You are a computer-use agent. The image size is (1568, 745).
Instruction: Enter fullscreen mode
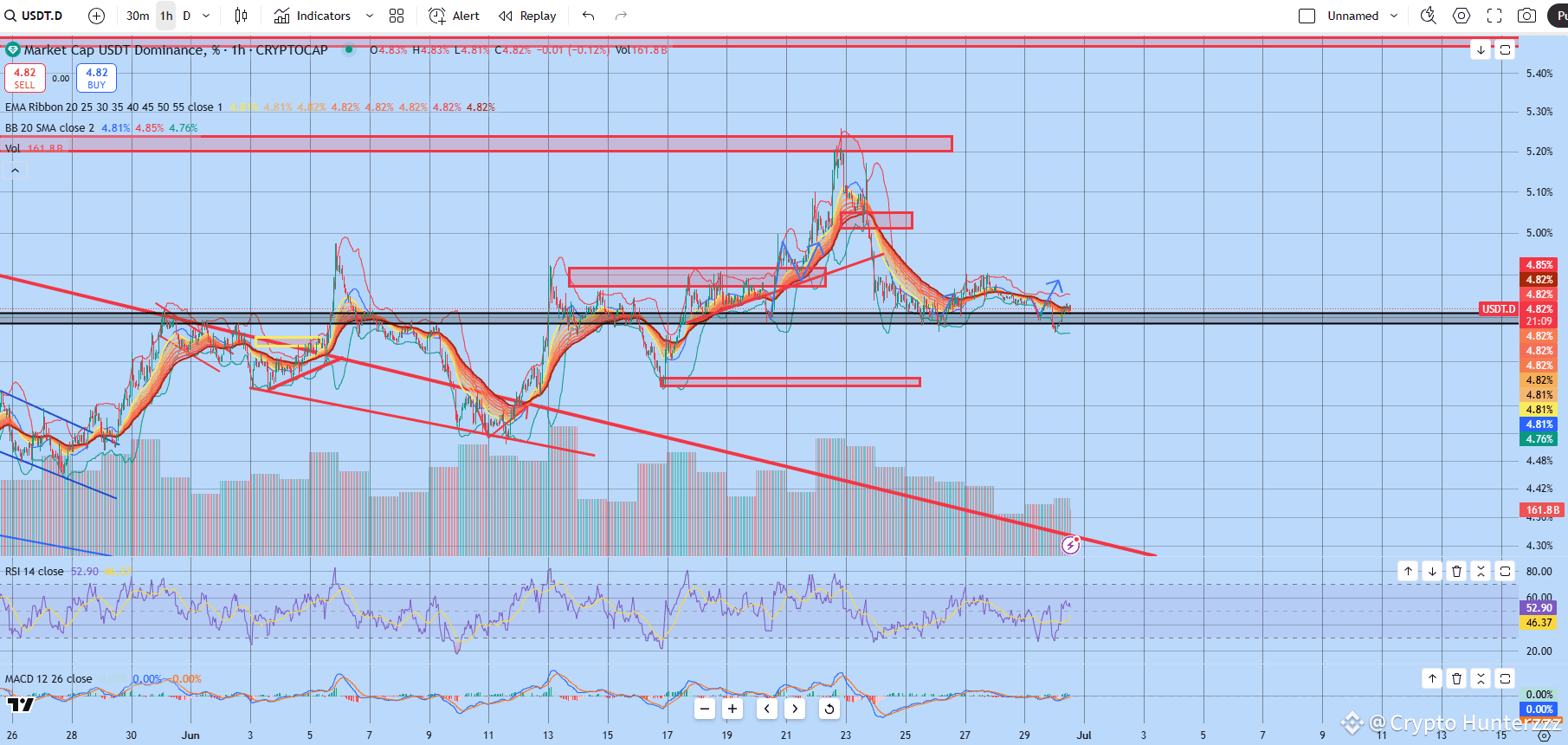(x=1494, y=16)
